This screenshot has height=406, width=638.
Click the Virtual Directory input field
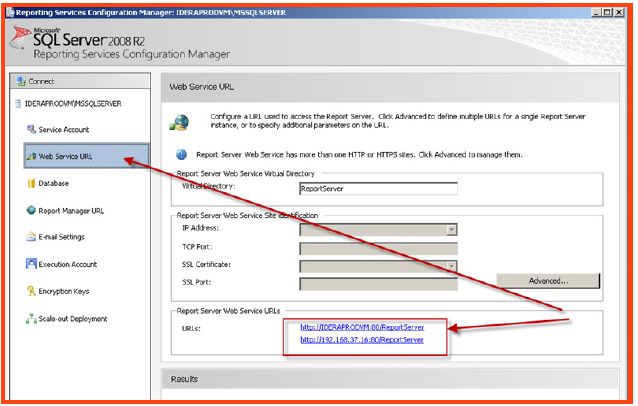(x=378, y=189)
